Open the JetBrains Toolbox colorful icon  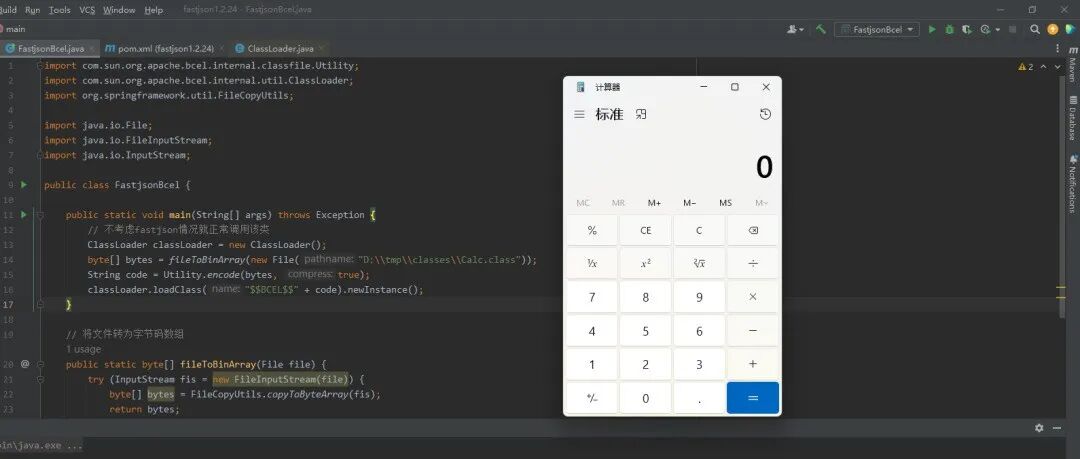coord(1070,30)
